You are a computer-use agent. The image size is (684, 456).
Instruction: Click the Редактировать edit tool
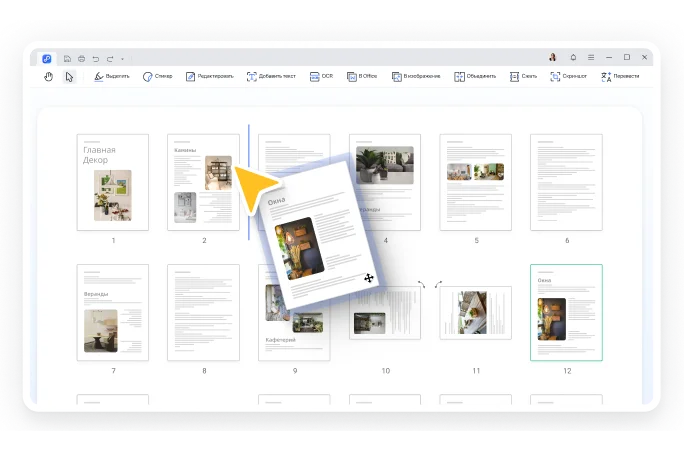pos(210,76)
